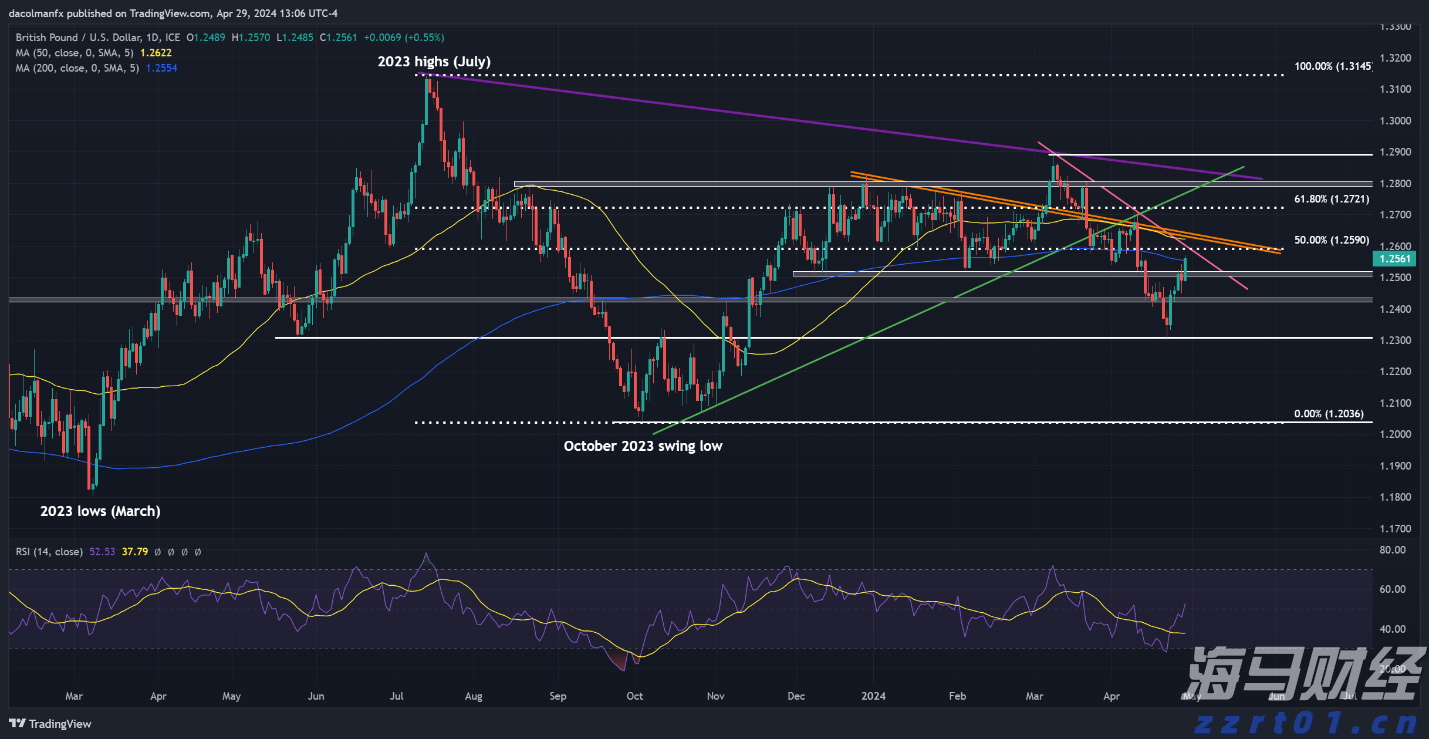Select the RSI (14, close) indicator legend
This screenshot has height=739, width=1429.
click(x=49, y=551)
